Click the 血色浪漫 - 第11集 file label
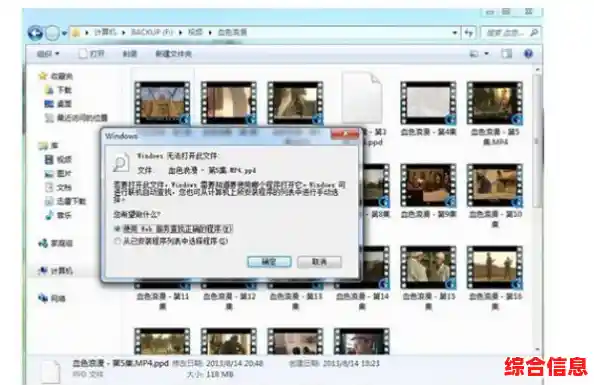 [163, 301]
